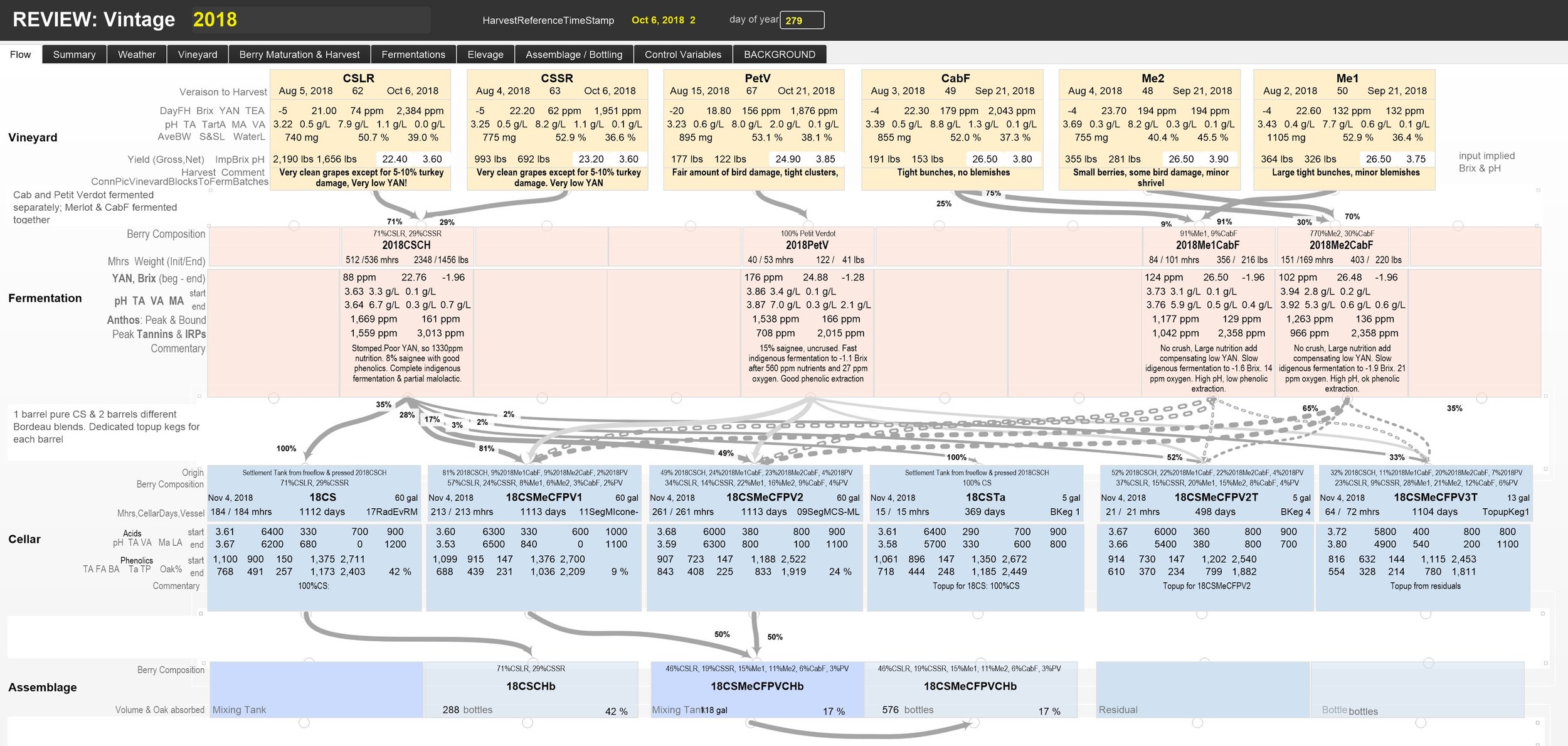Click the 17RadEvRM vessel name

(391, 511)
